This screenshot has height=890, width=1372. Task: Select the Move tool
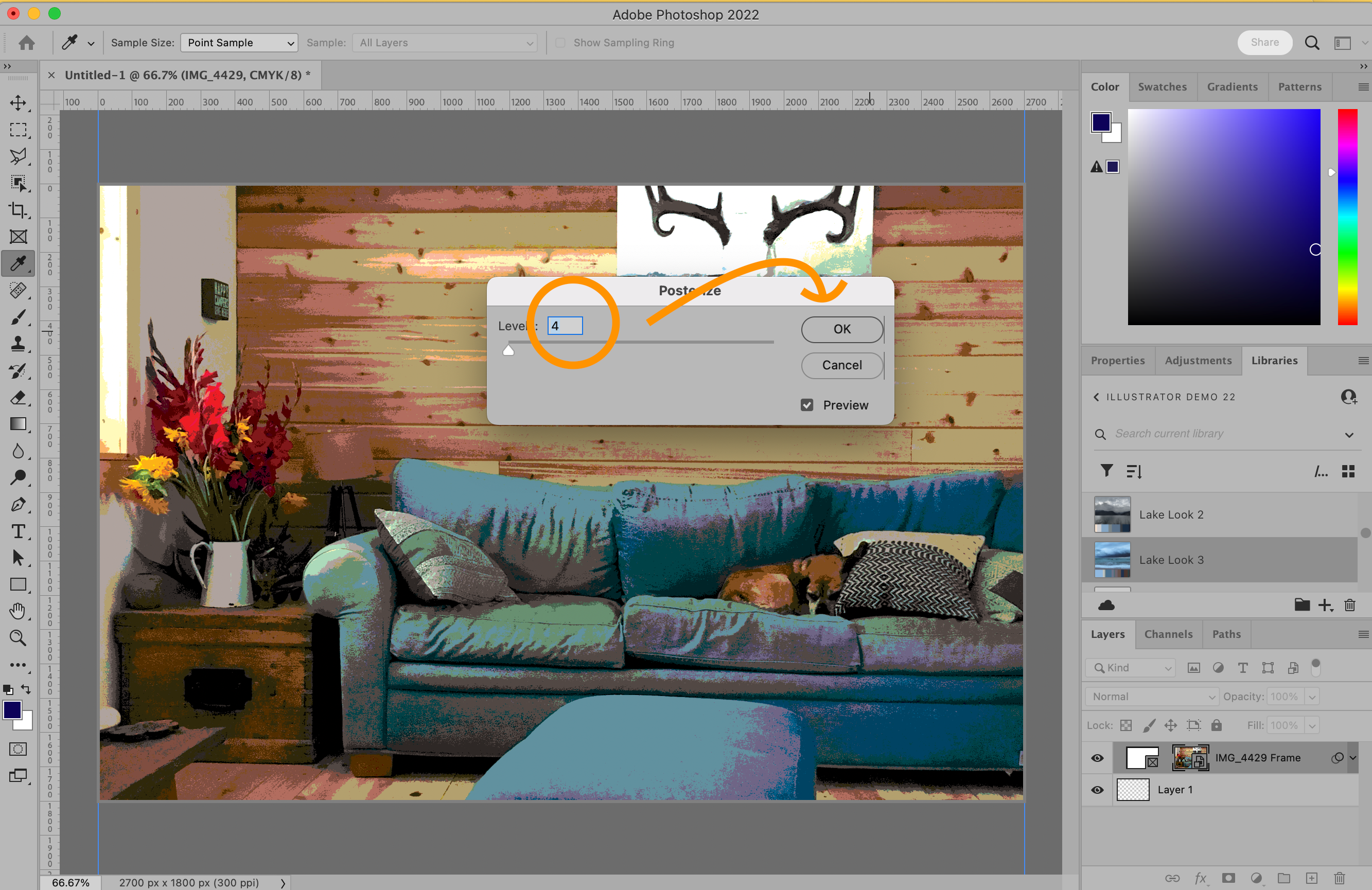(18, 103)
